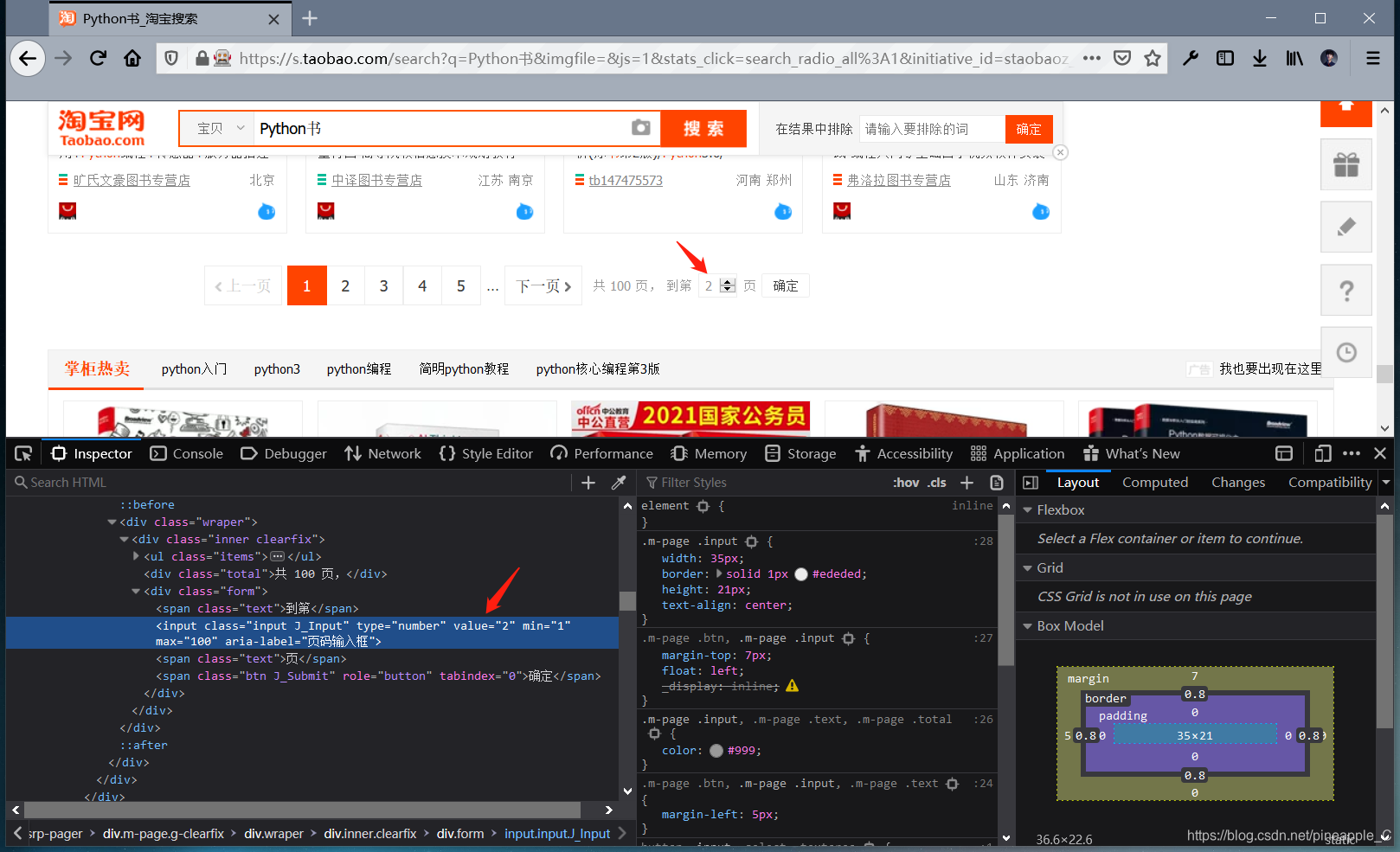1400x852 pixels.
Task: Open the Style Editor tab
Action: point(486,453)
